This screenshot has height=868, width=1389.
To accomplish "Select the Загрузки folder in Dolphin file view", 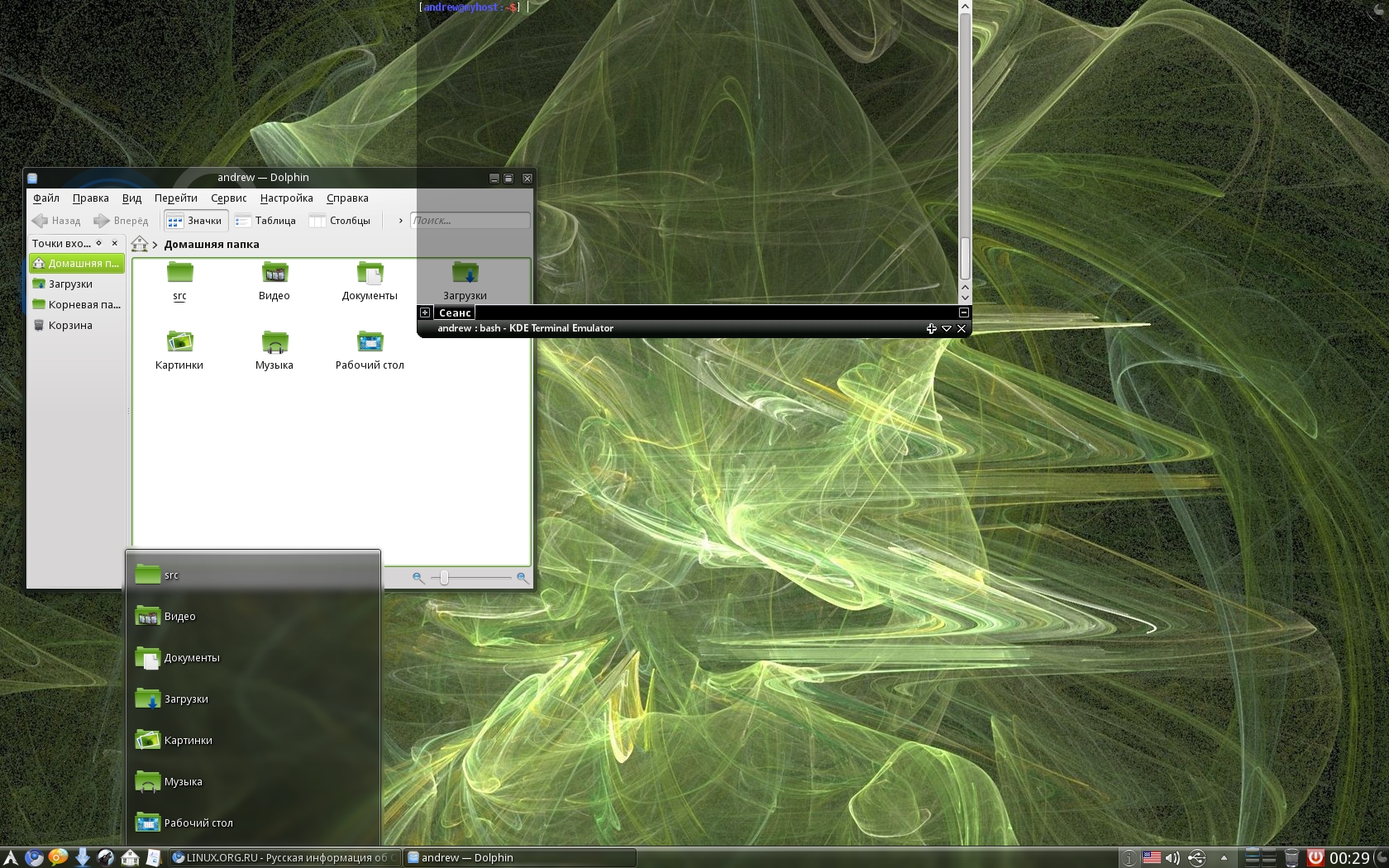I will click(465, 281).
